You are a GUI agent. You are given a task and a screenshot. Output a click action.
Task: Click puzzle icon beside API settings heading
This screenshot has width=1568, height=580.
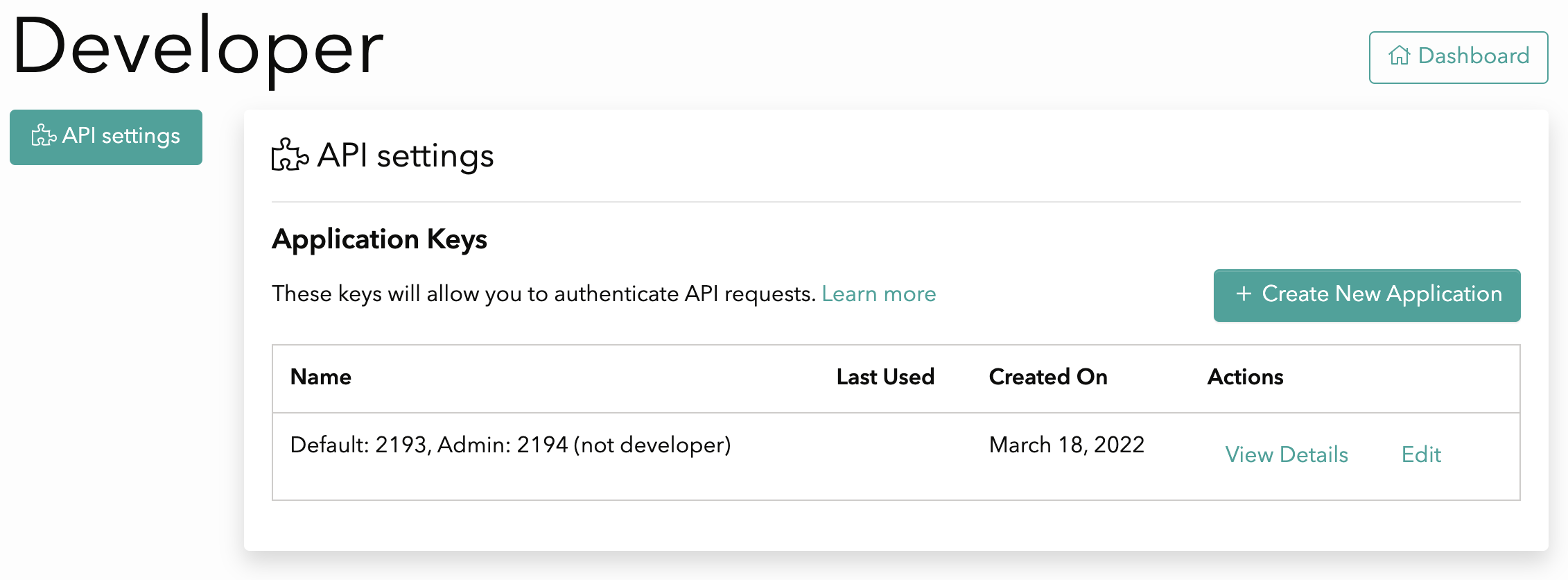290,155
